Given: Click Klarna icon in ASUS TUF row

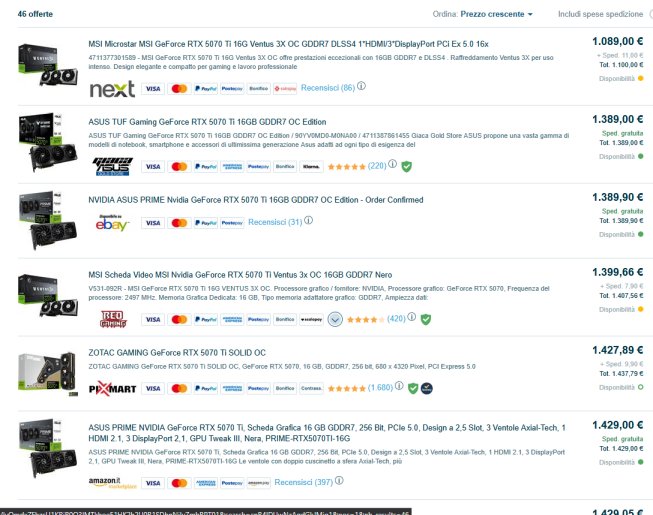Looking at the screenshot, I should tap(311, 167).
